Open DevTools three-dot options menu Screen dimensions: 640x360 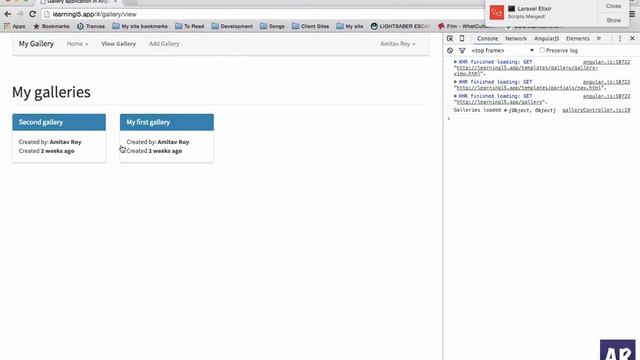pos(620,38)
